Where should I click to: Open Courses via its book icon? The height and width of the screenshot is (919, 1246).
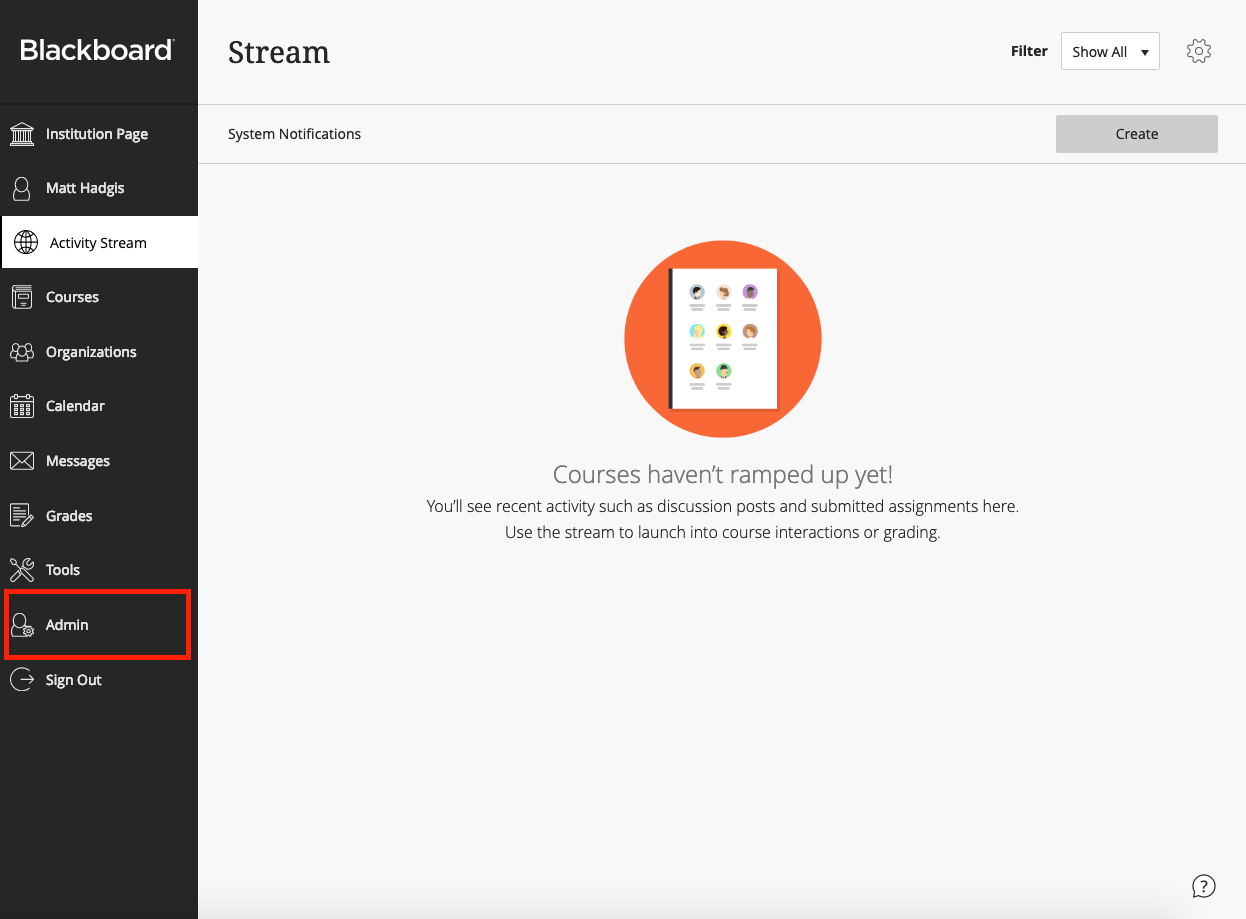click(22, 297)
